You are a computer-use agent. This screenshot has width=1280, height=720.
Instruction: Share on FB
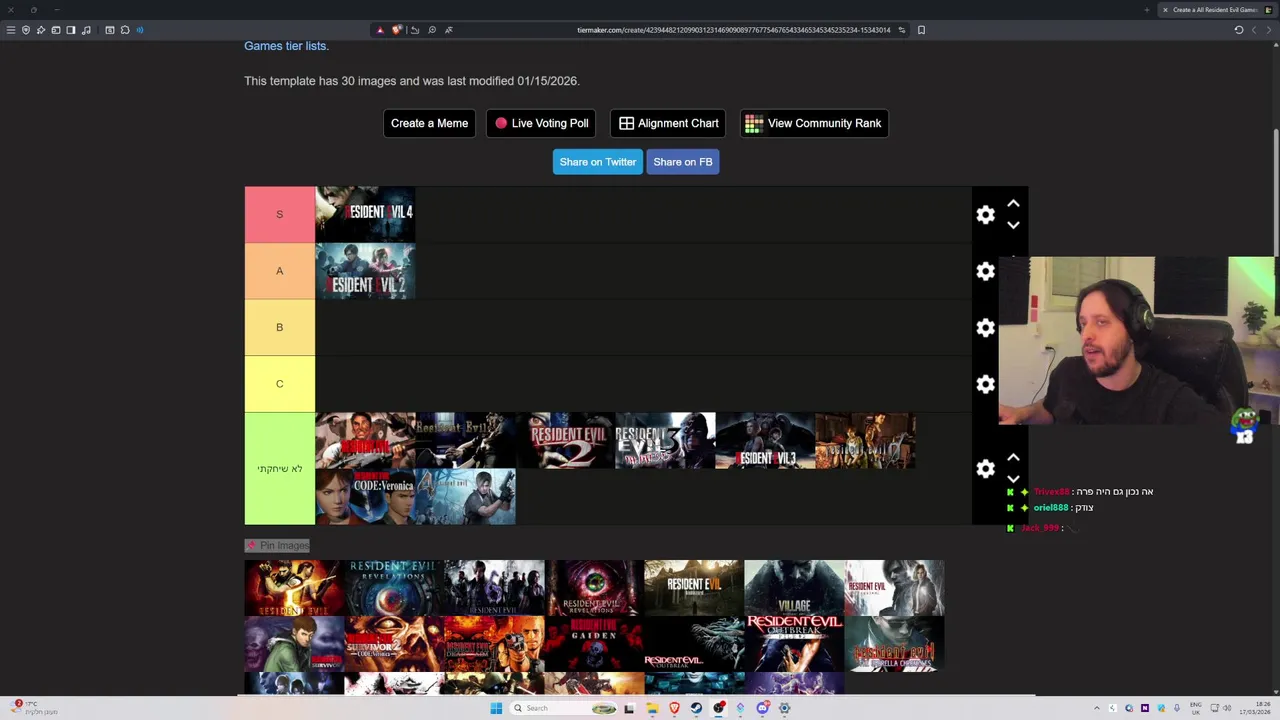tap(683, 162)
